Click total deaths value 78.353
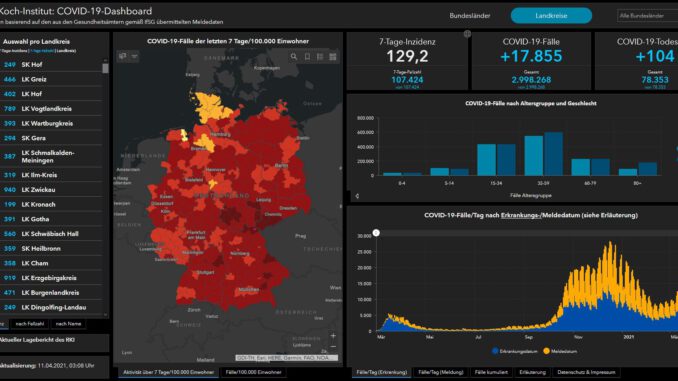 click(x=655, y=80)
